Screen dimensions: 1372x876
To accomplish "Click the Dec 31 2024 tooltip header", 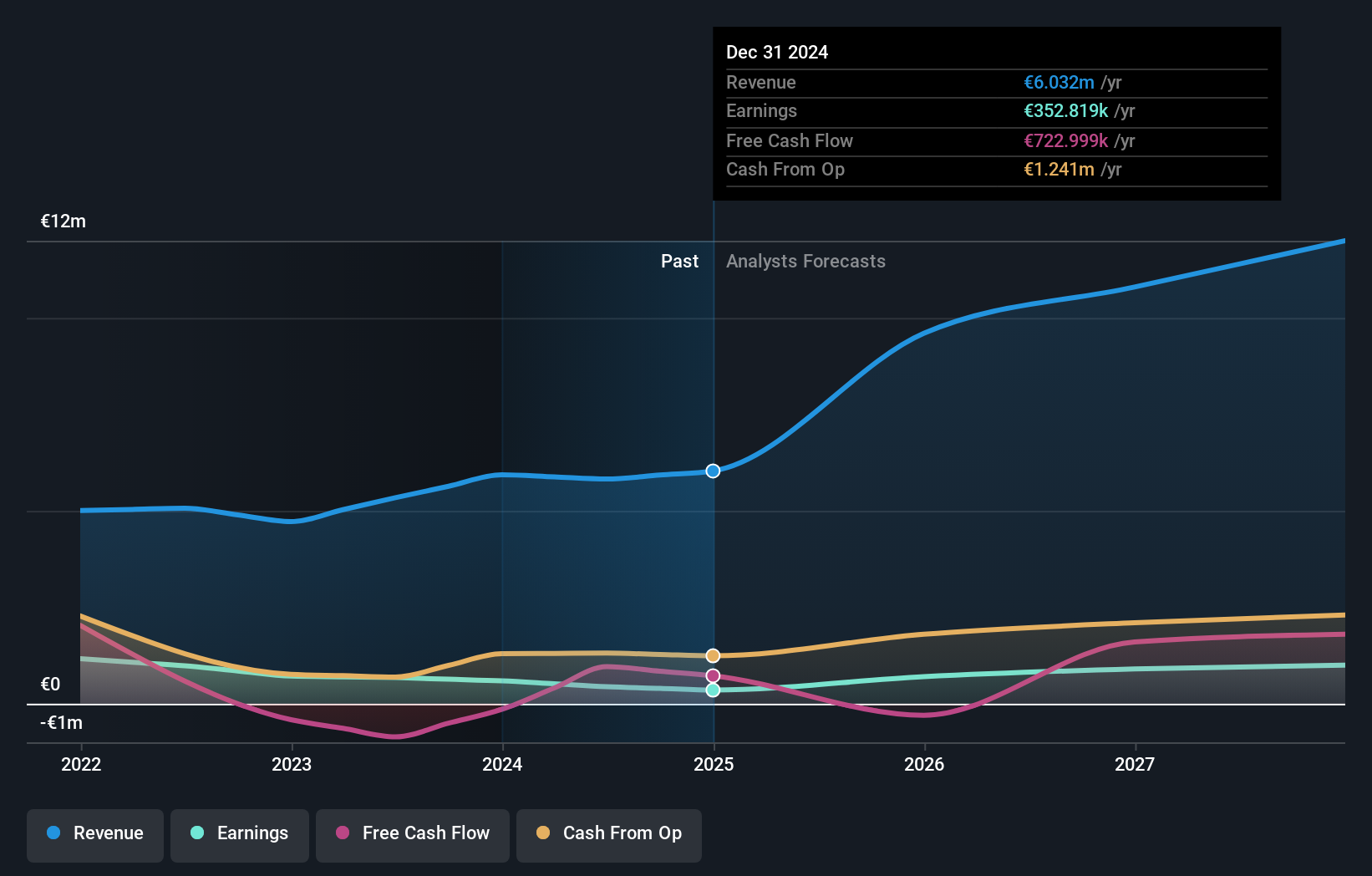I will point(777,52).
